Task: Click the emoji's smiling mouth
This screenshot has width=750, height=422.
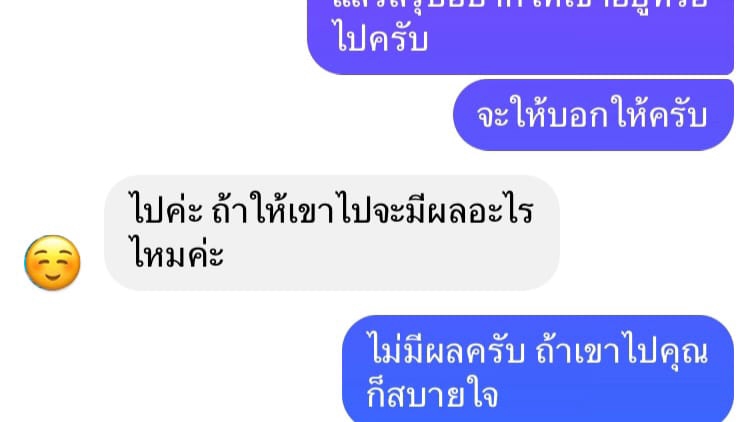Action: 53,276
